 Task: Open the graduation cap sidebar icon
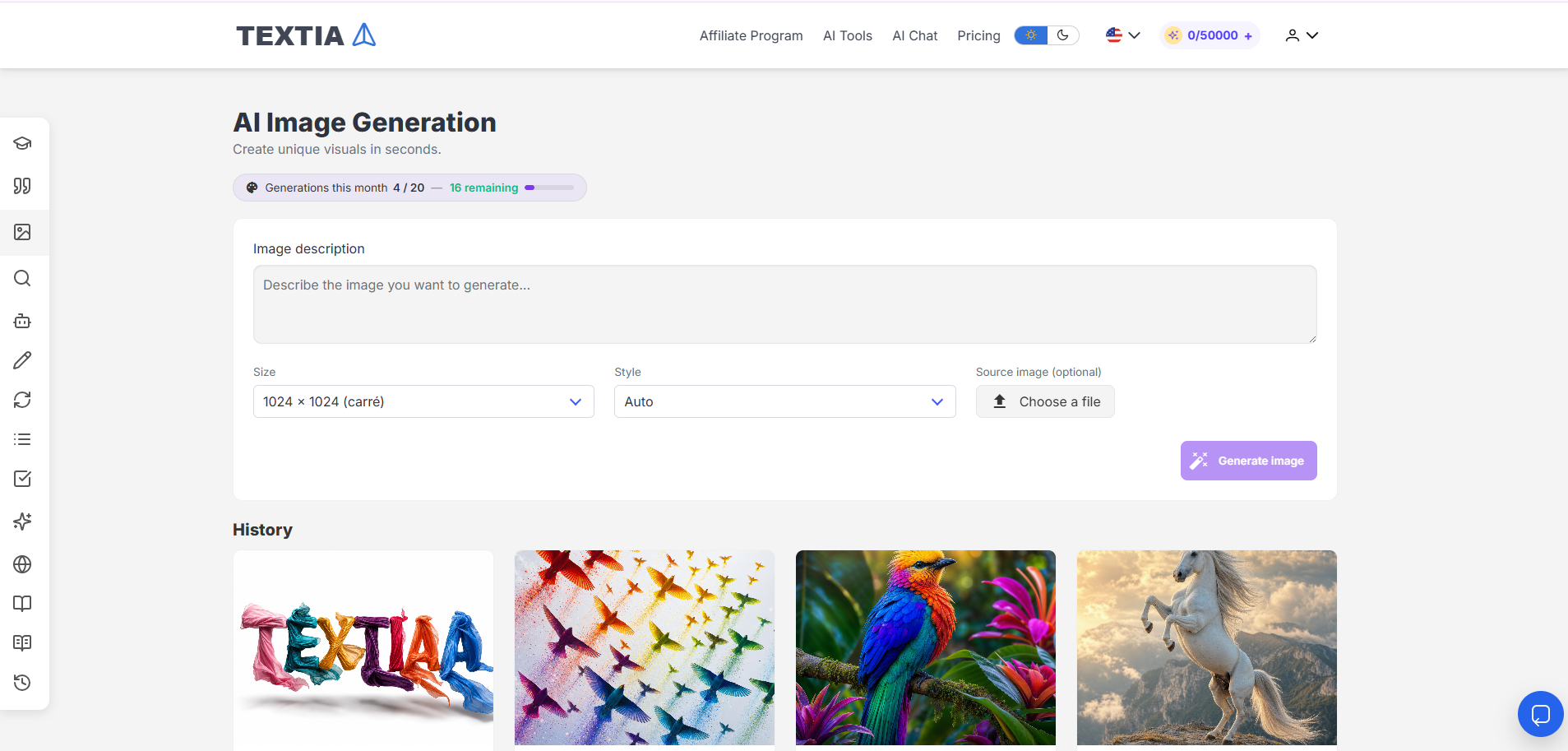click(22, 143)
